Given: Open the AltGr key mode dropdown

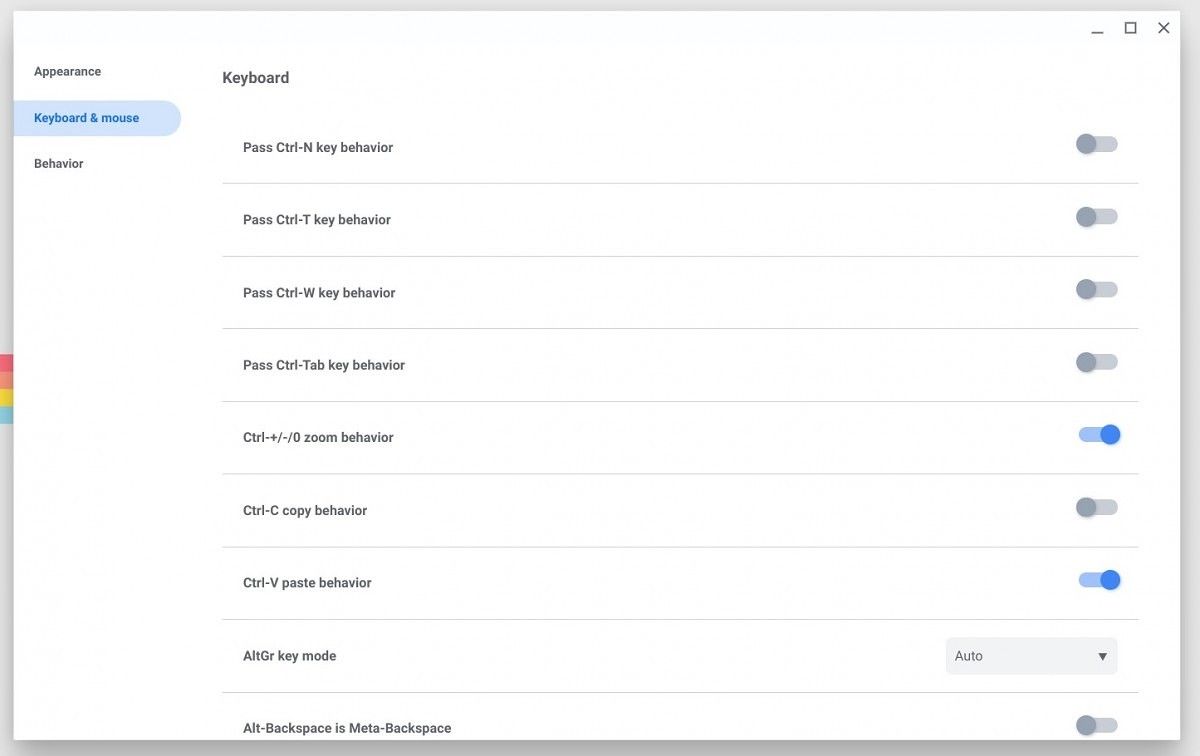Looking at the screenshot, I should point(1031,656).
